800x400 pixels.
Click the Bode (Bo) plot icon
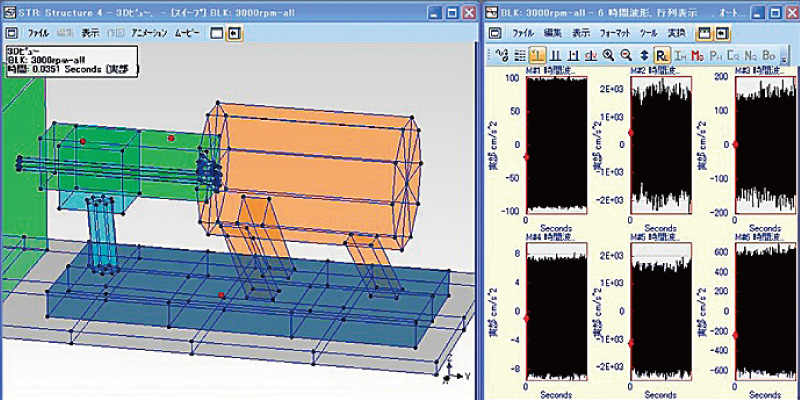pyautogui.click(x=768, y=56)
